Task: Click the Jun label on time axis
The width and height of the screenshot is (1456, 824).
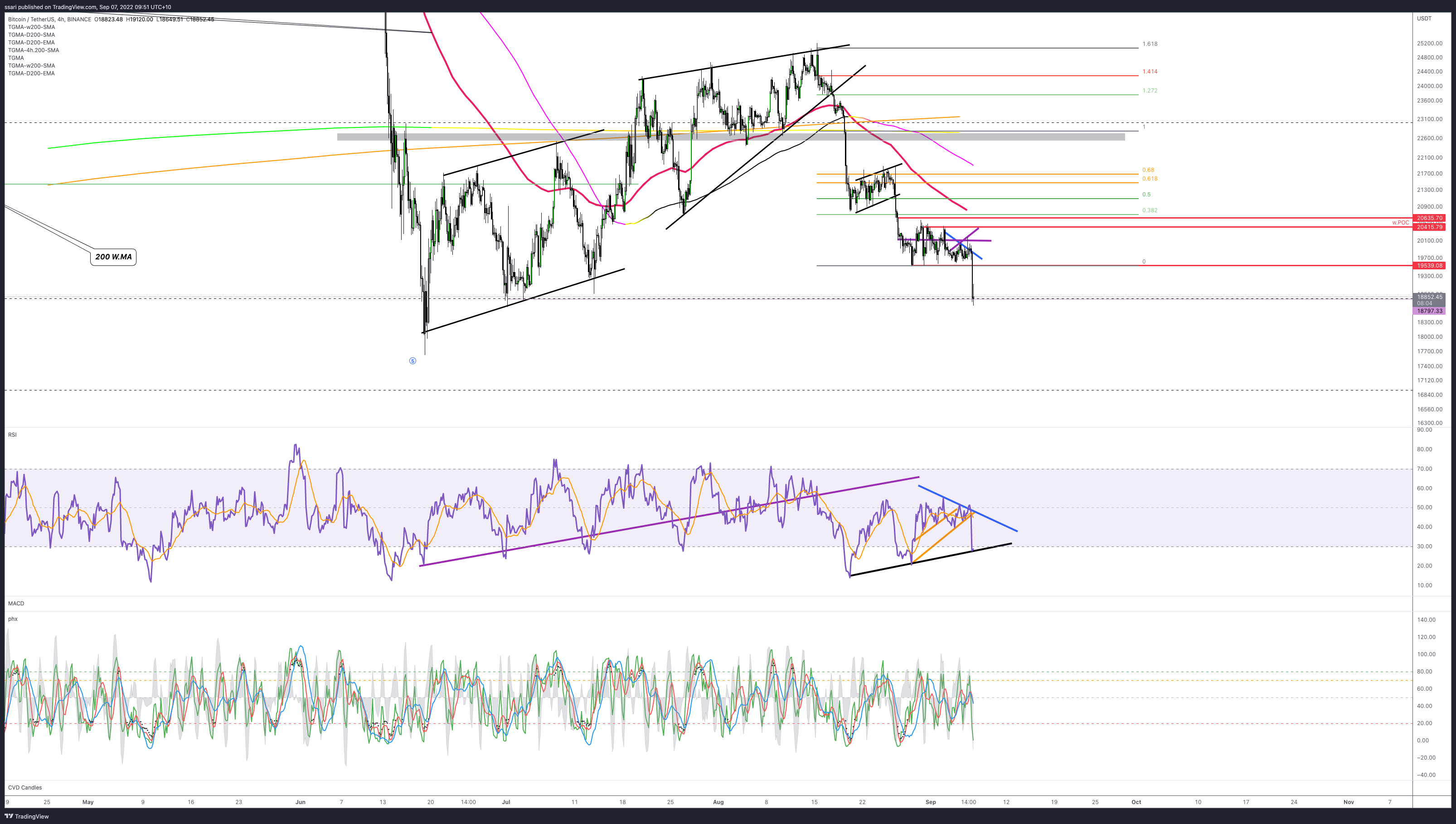Action: [301, 802]
